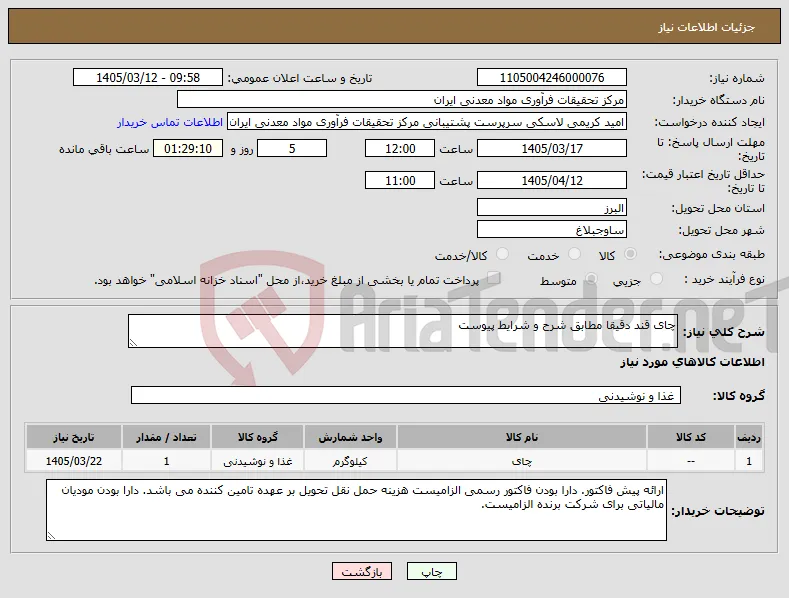Click the quantity cell showing 1
Viewport: 789px width, 598px height.
[166, 461]
